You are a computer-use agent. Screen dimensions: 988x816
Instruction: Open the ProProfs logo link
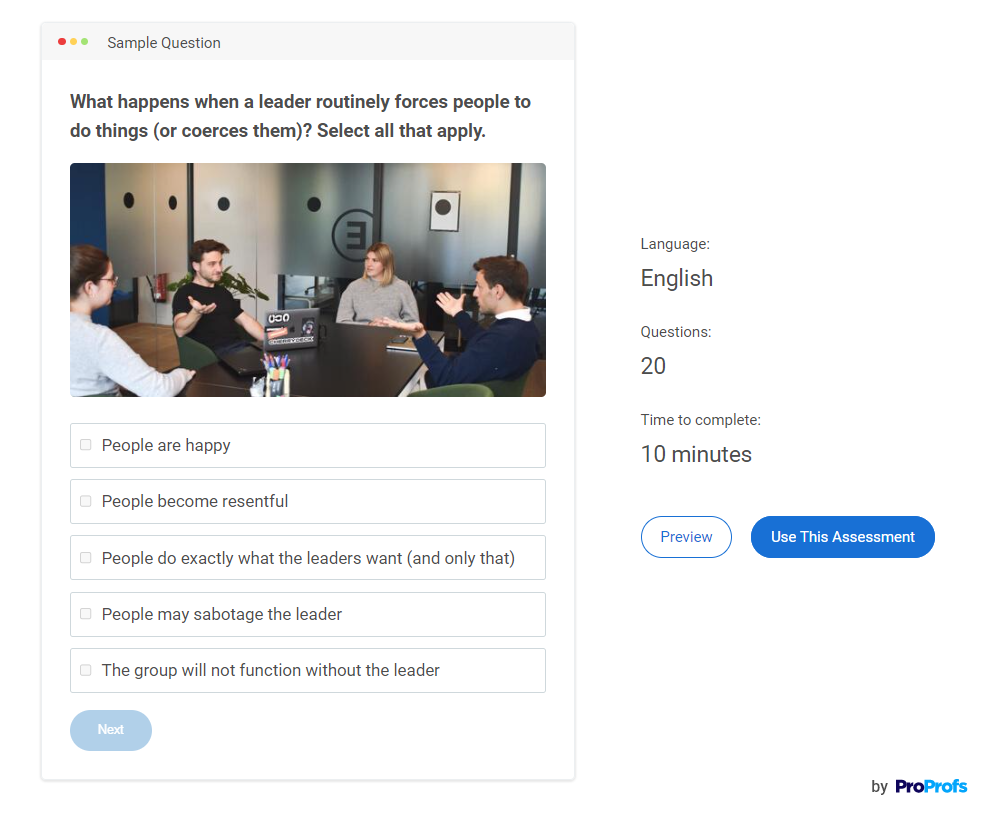click(x=931, y=786)
